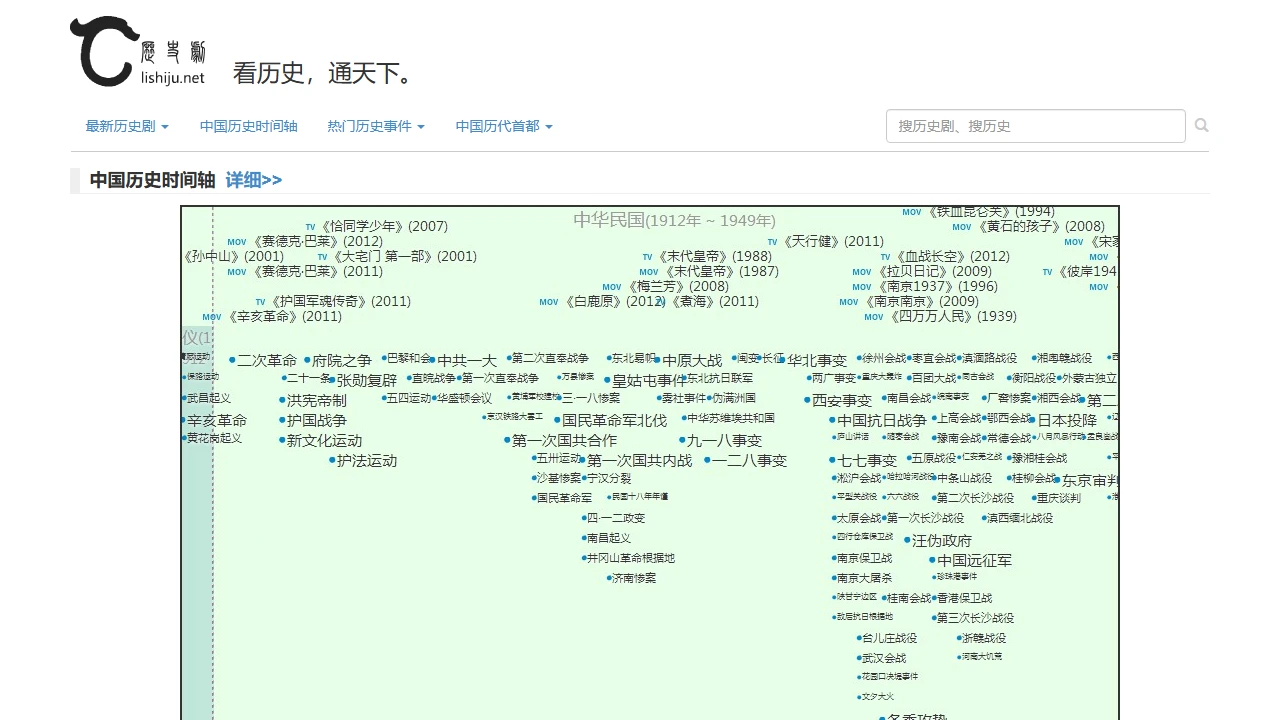
Task: Click the MOV icon beside 《辛亥革命》(2011)
Action: 212,316
